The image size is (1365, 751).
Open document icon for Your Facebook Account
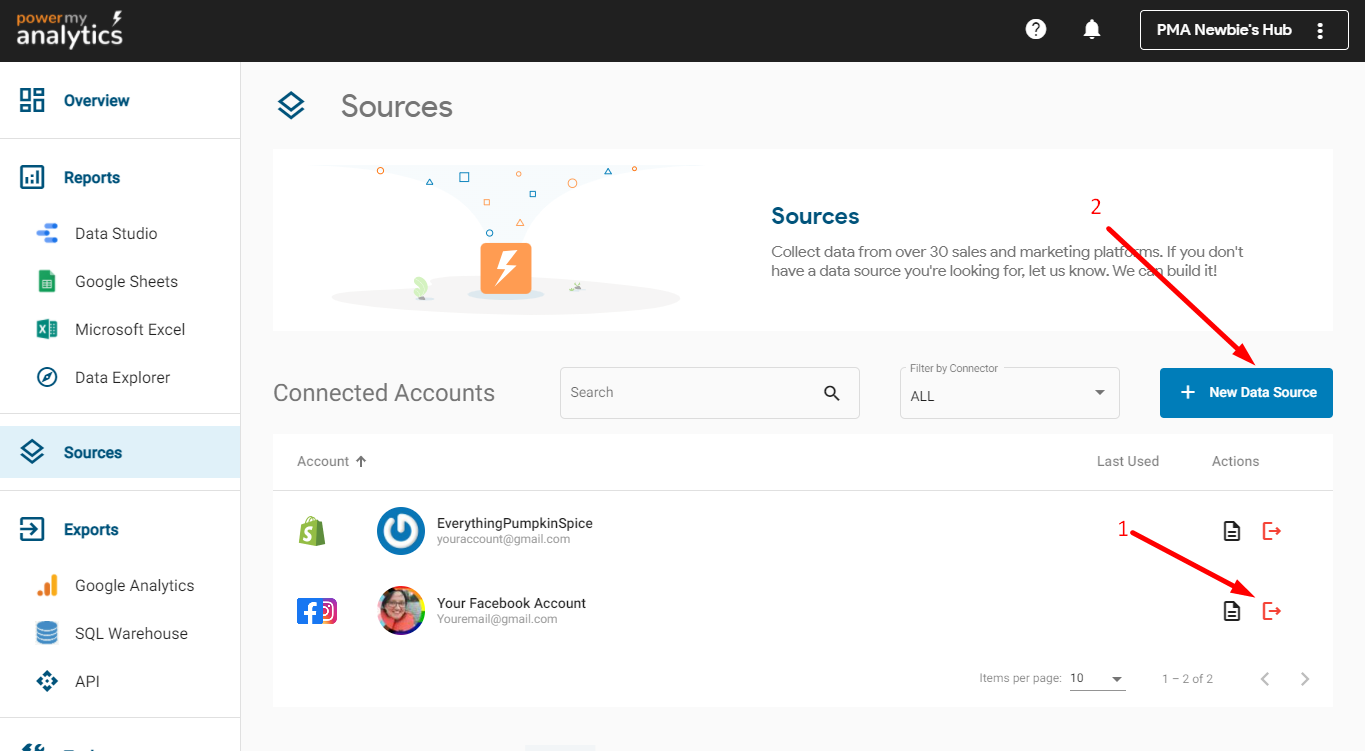click(1232, 611)
